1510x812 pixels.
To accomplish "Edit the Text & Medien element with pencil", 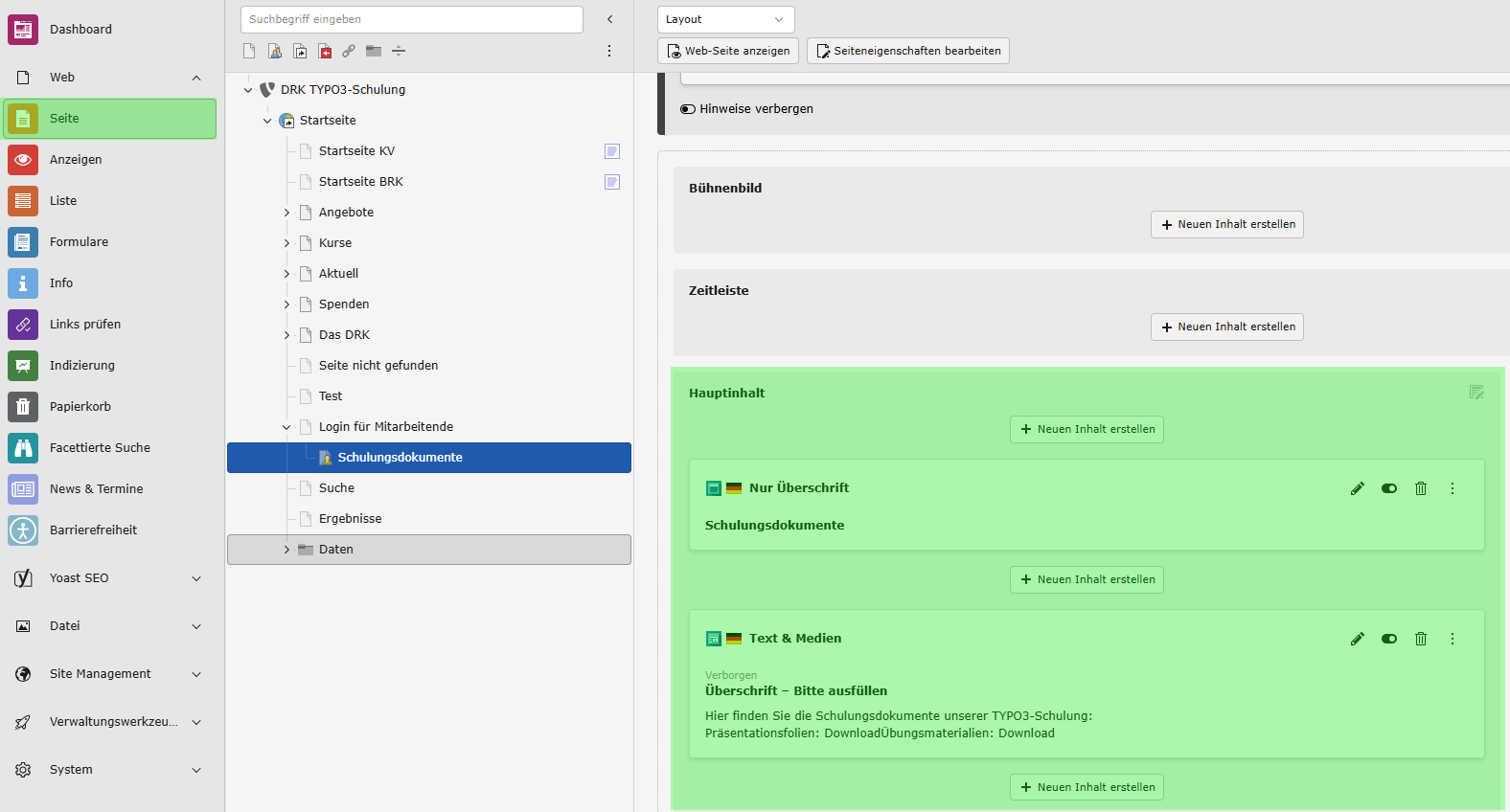I will [1358, 639].
